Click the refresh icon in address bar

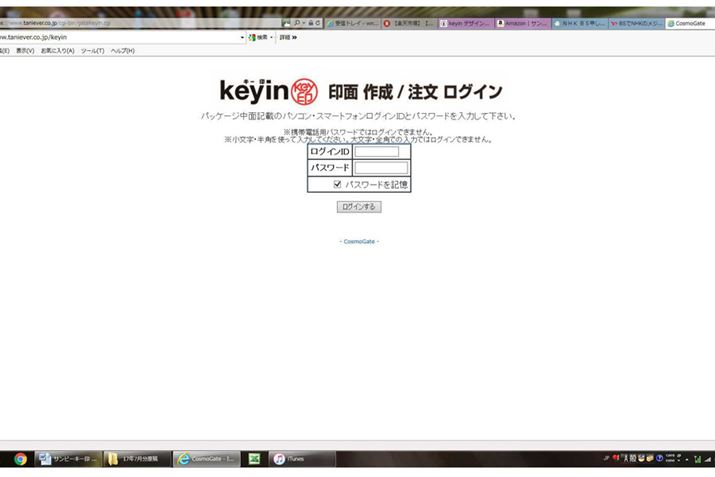click(318, 23)
